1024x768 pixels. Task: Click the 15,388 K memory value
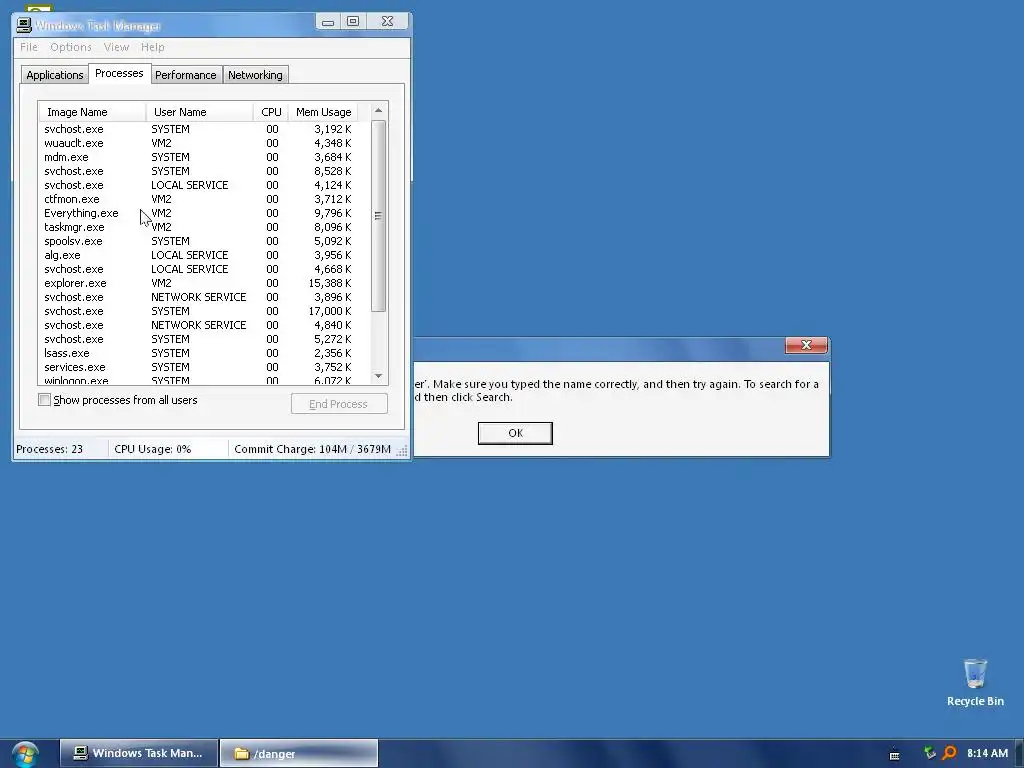pyautogui.click(x=330, y=283)
